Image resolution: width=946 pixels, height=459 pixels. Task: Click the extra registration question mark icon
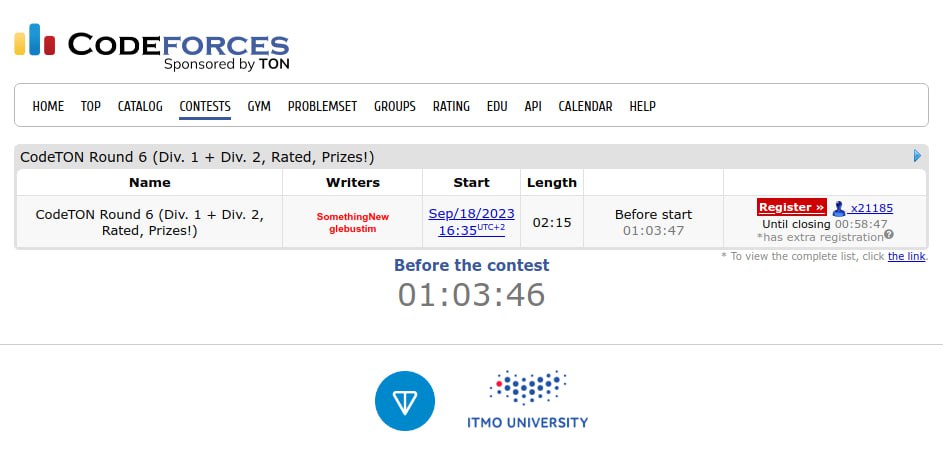click(889, 236)
